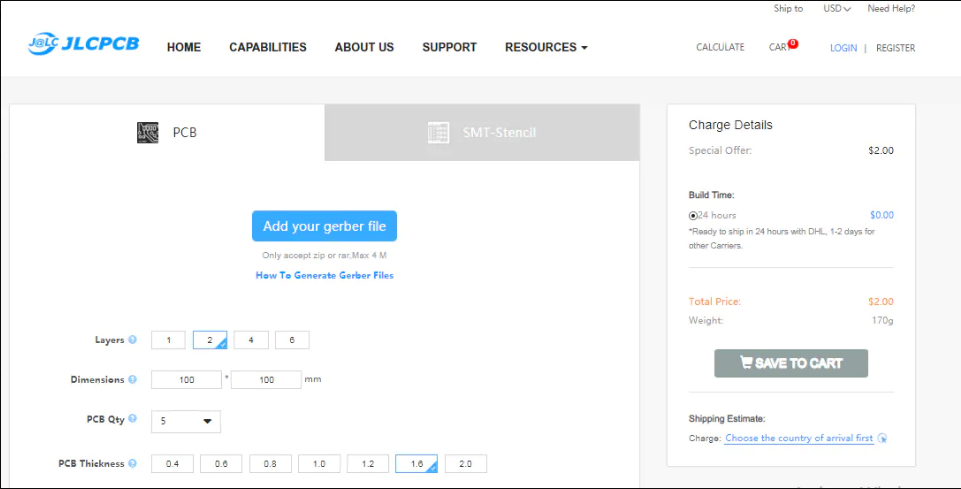Switch to the PCB tab
Screen dimensions: 961x489
167,132
